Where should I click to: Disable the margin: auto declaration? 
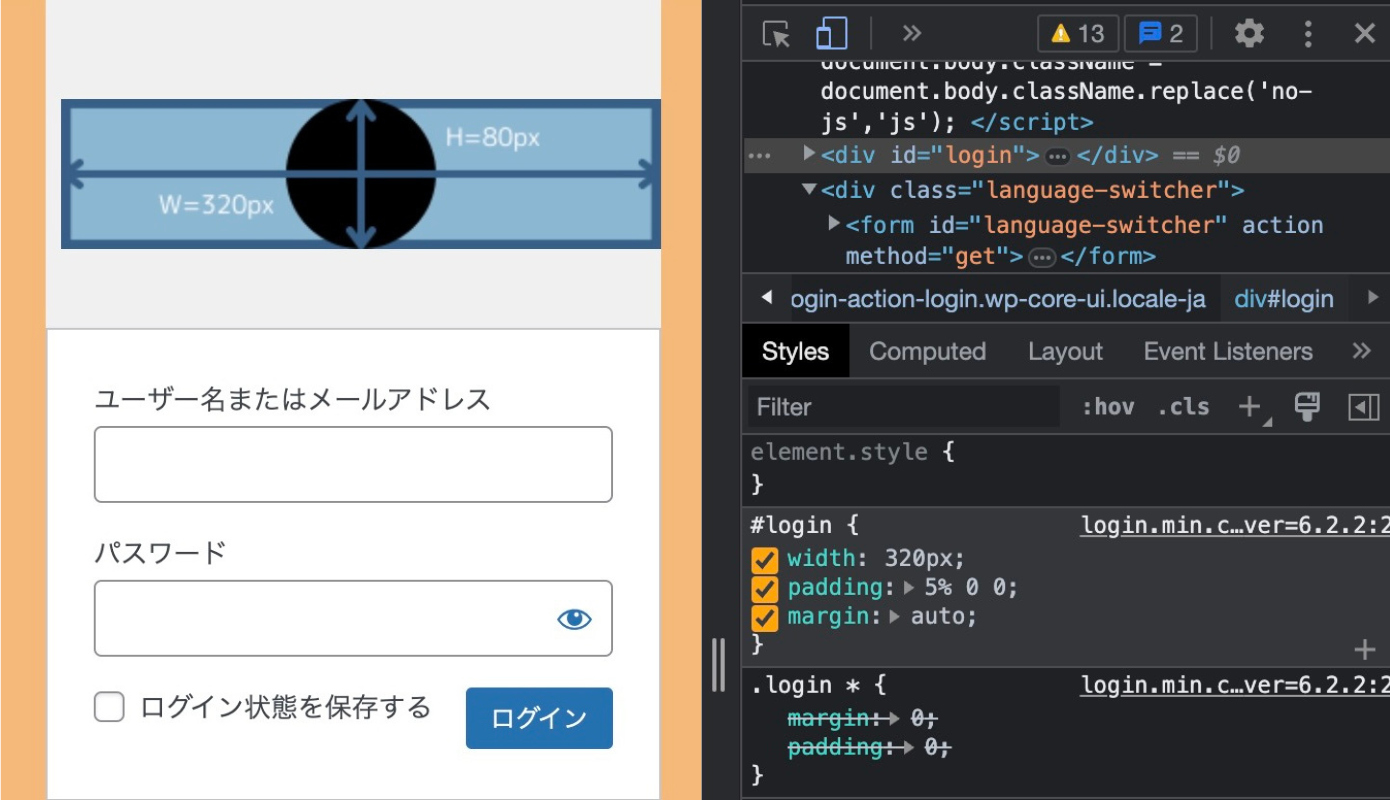click(765, 617)
